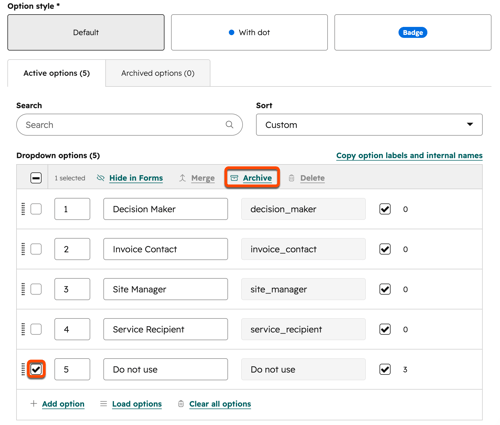Uncheck the Do not use row selection checkbox

click(36, 369)
